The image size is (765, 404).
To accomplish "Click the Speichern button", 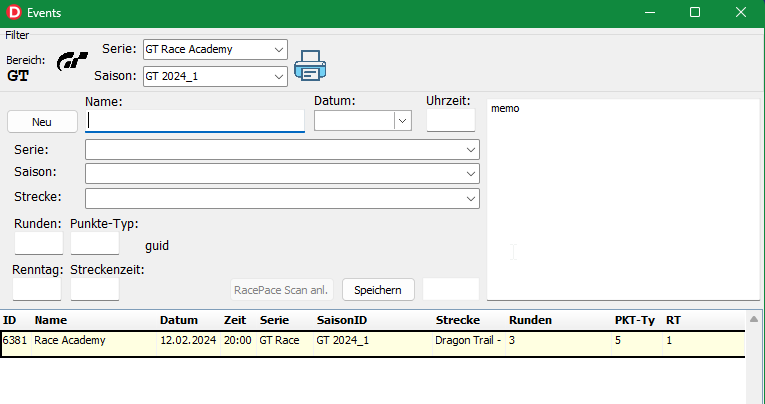I will tap(378, 290).
